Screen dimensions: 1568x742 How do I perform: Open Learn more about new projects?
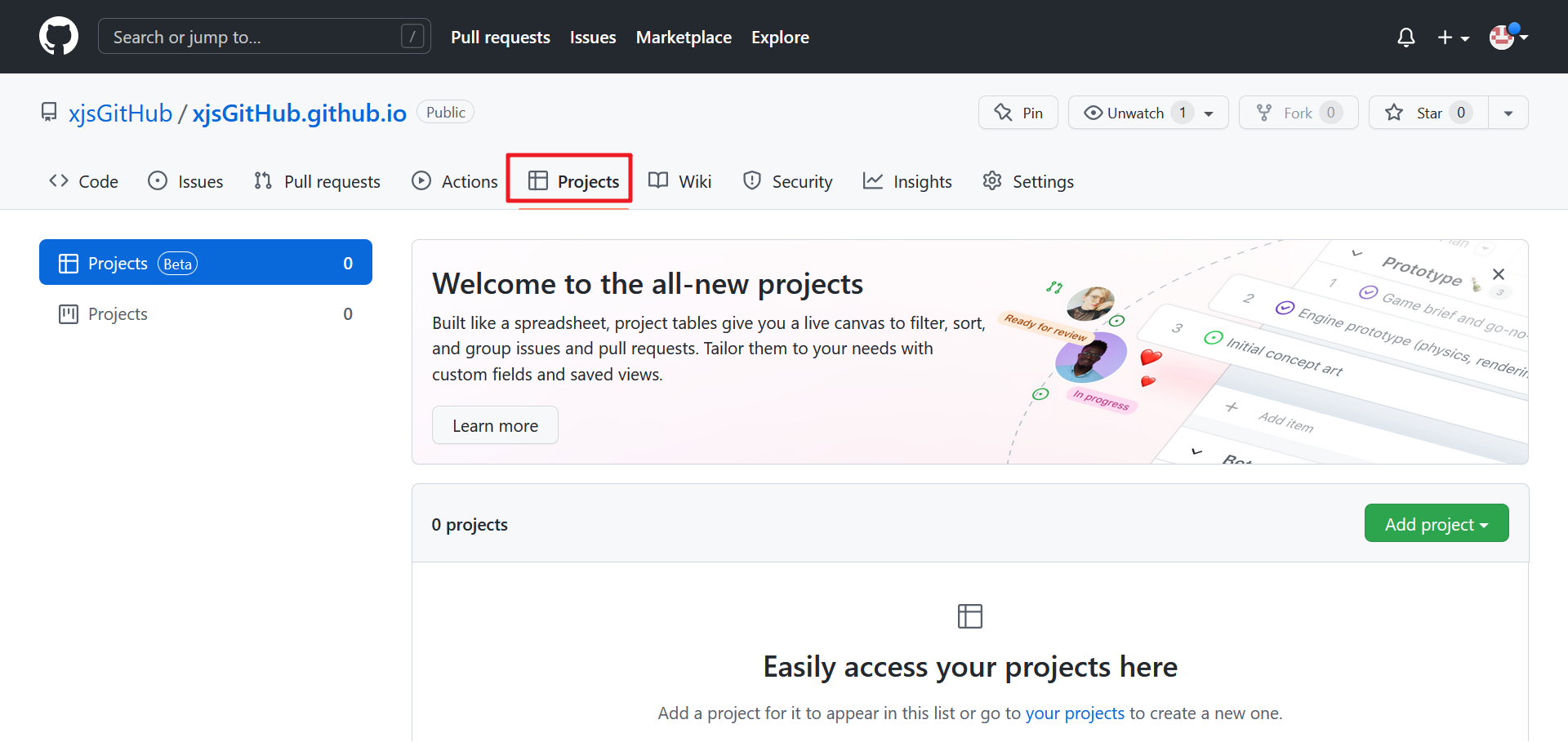495,425
